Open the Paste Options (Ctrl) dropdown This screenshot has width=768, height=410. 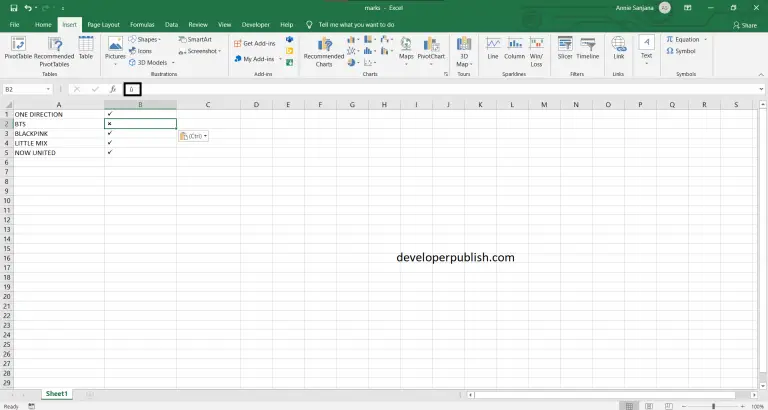pyautogui.click(x=193, y=135)
